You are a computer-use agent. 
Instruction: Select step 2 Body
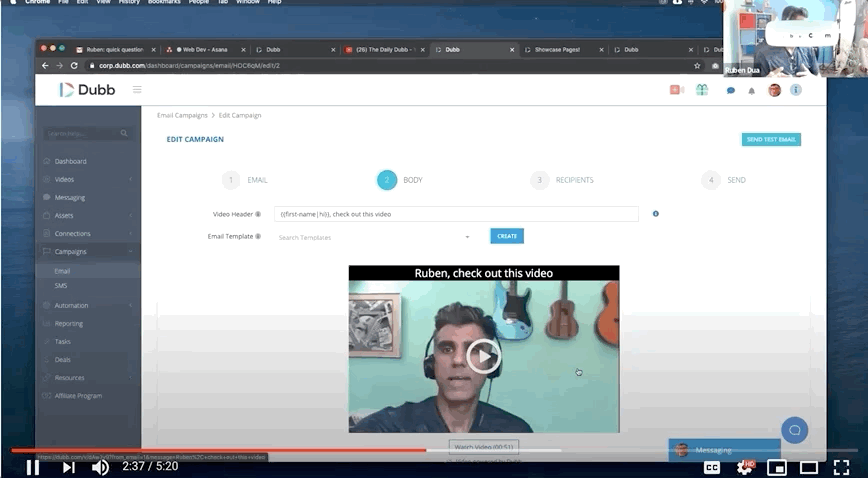pyautogui.click(x=400, y=180)
